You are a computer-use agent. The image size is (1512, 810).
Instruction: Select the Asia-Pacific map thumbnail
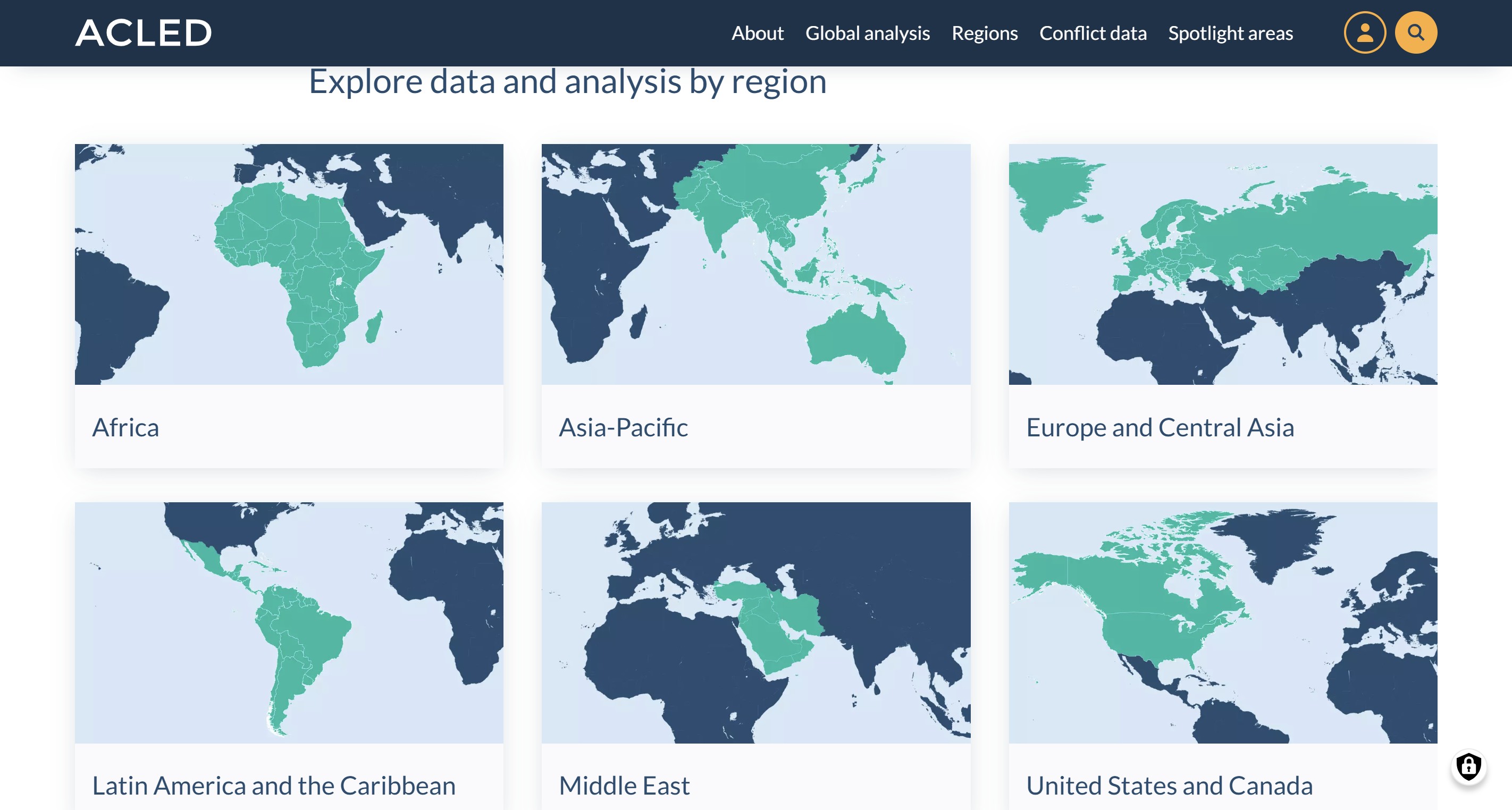755,264
